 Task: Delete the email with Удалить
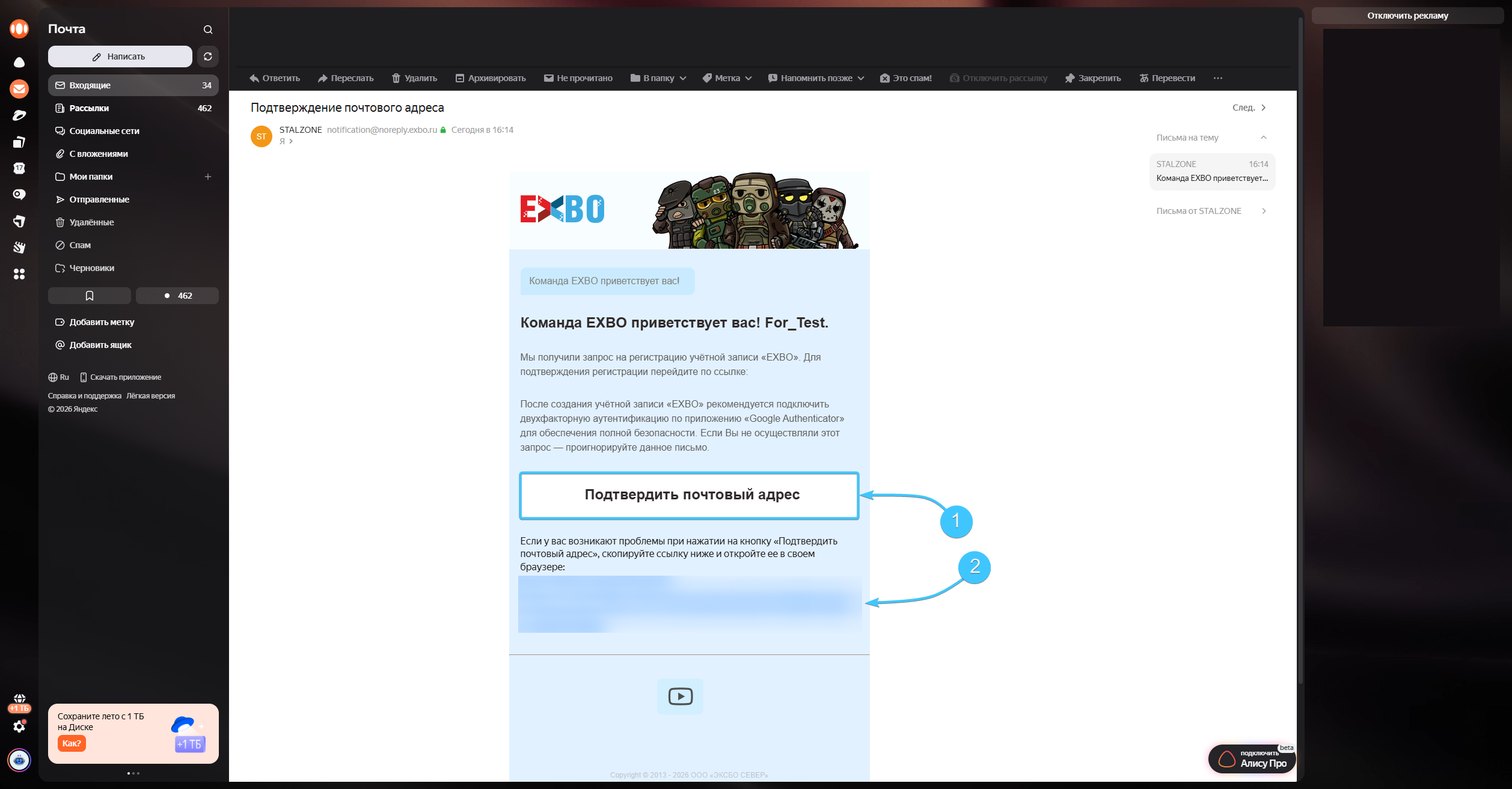click(x=414, y=78)
